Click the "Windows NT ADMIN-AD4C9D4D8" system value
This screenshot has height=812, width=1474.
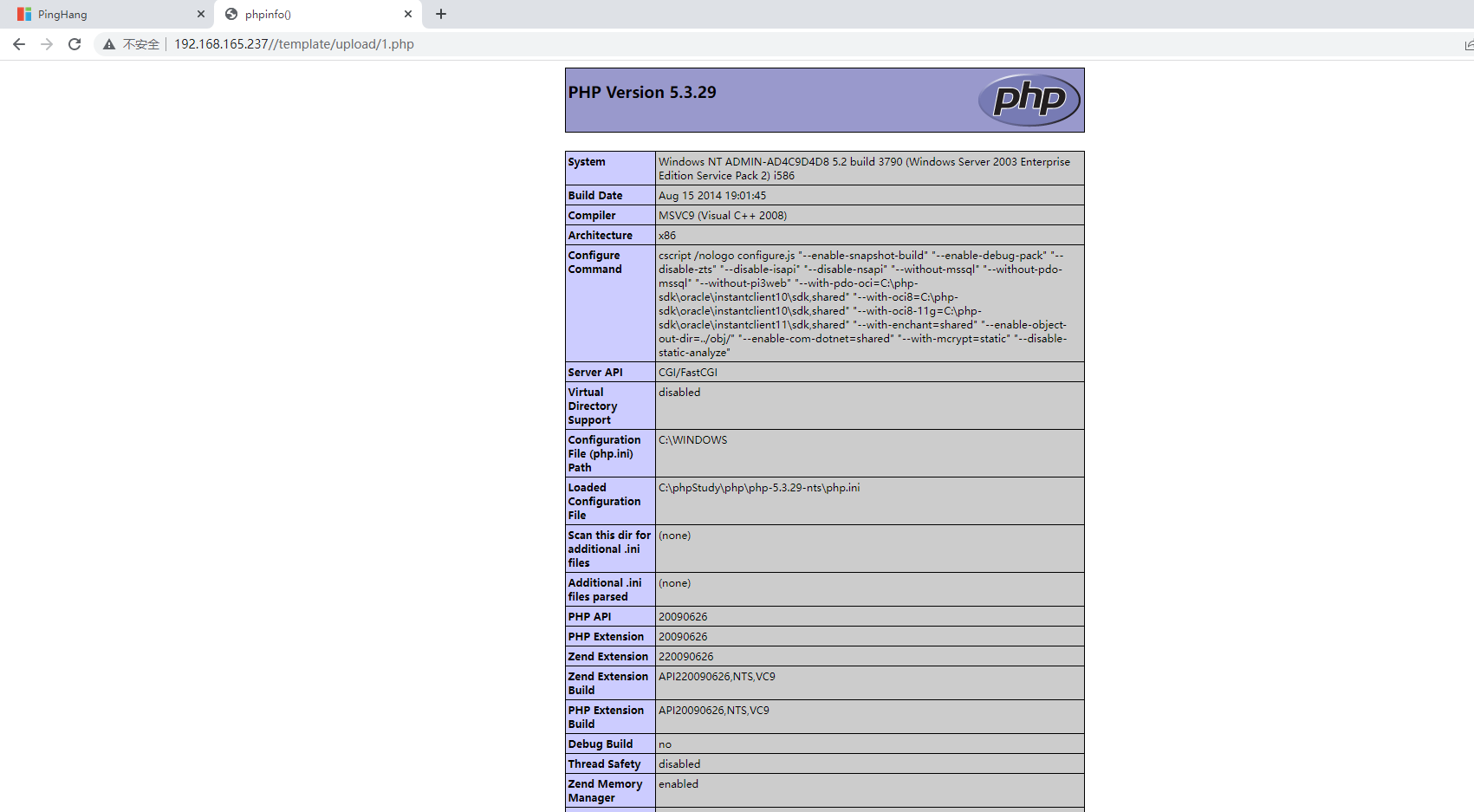[864, 169]
